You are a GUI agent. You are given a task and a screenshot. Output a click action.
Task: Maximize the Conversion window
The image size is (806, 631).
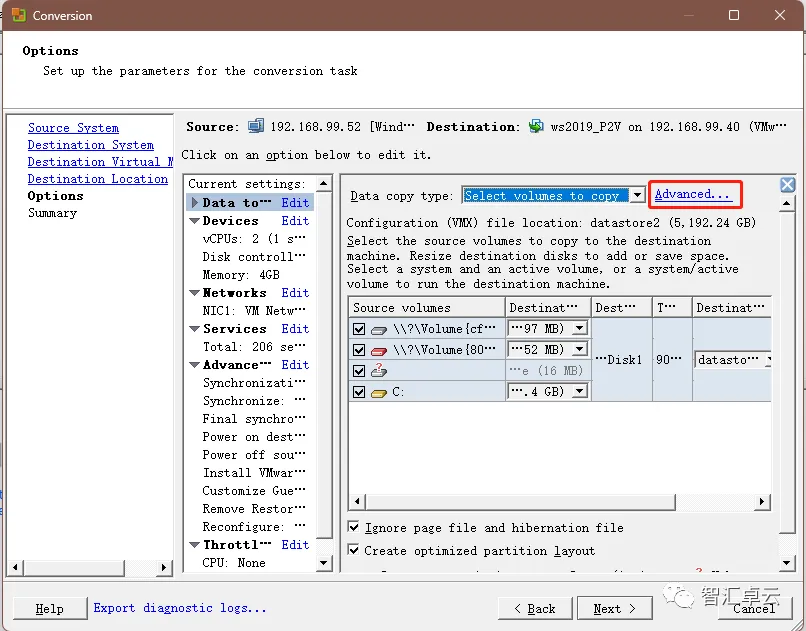pyautogui.click(x=734, y=15)
